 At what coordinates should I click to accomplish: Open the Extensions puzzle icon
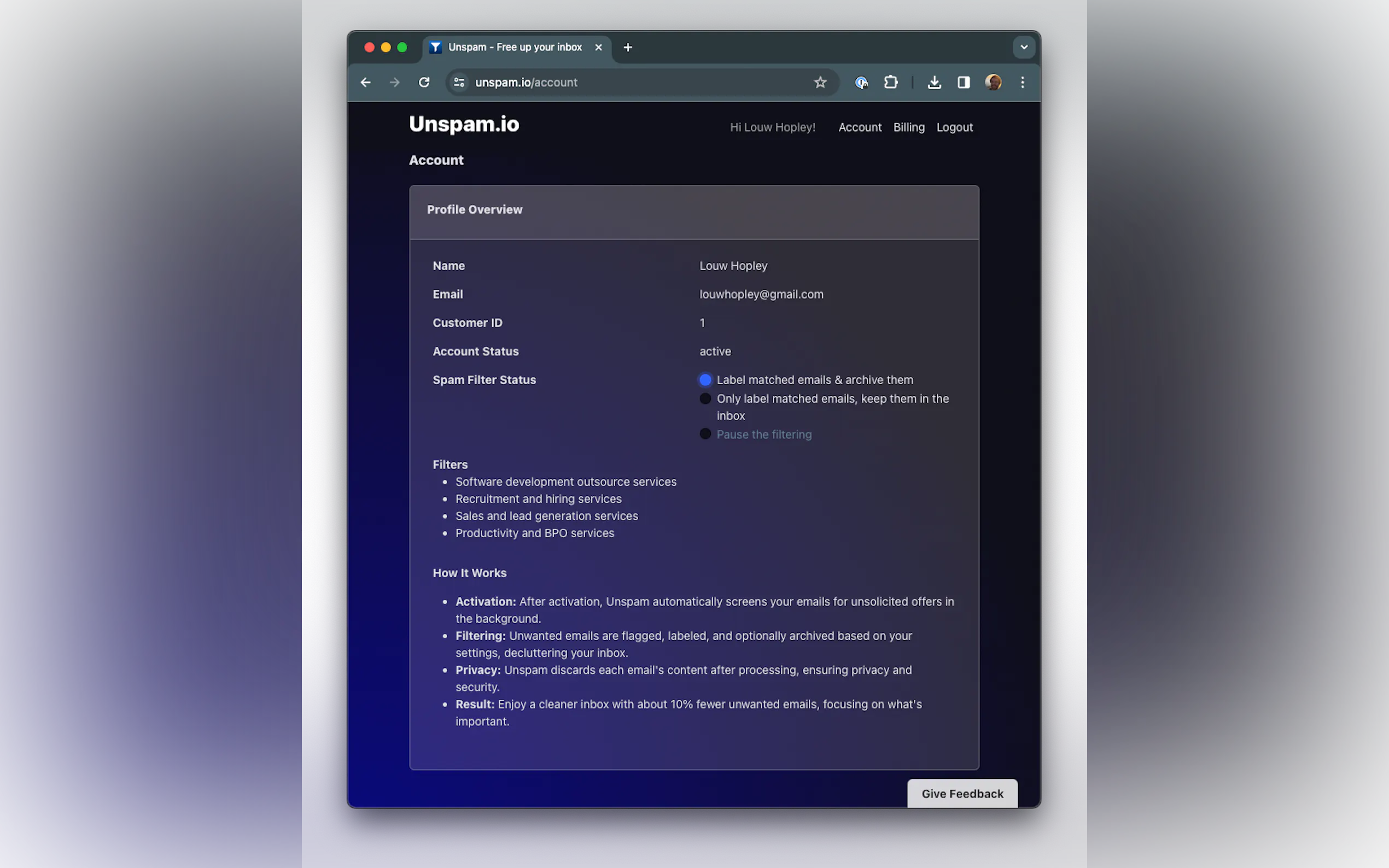pyautogui.click(x=891, y=82)
